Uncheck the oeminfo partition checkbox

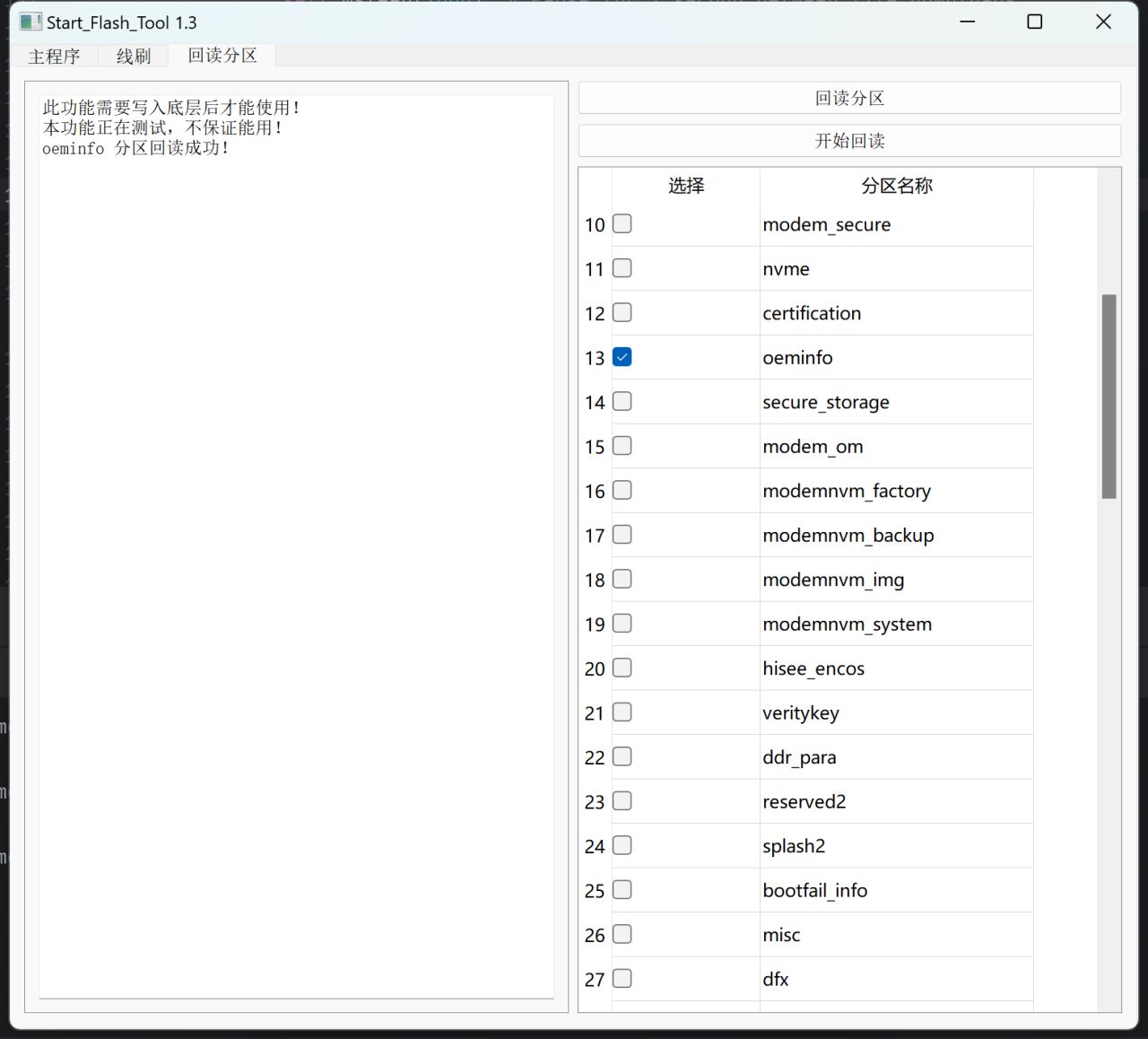tap(622, 357)
